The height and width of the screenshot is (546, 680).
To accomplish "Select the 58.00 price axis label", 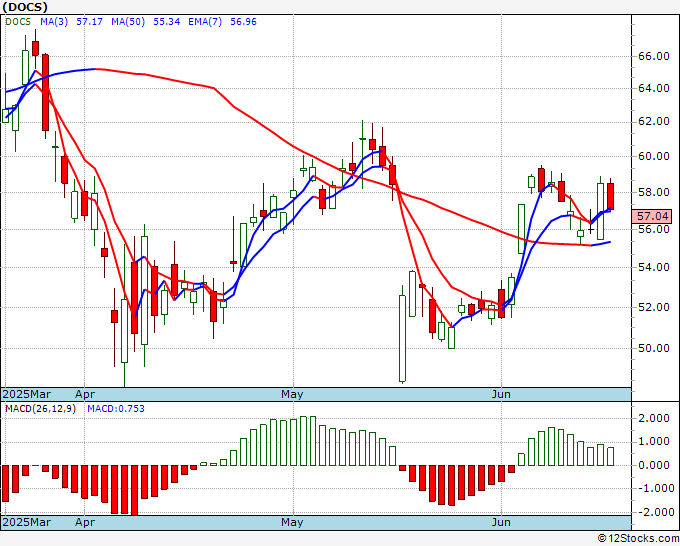I will coord(653,192).
